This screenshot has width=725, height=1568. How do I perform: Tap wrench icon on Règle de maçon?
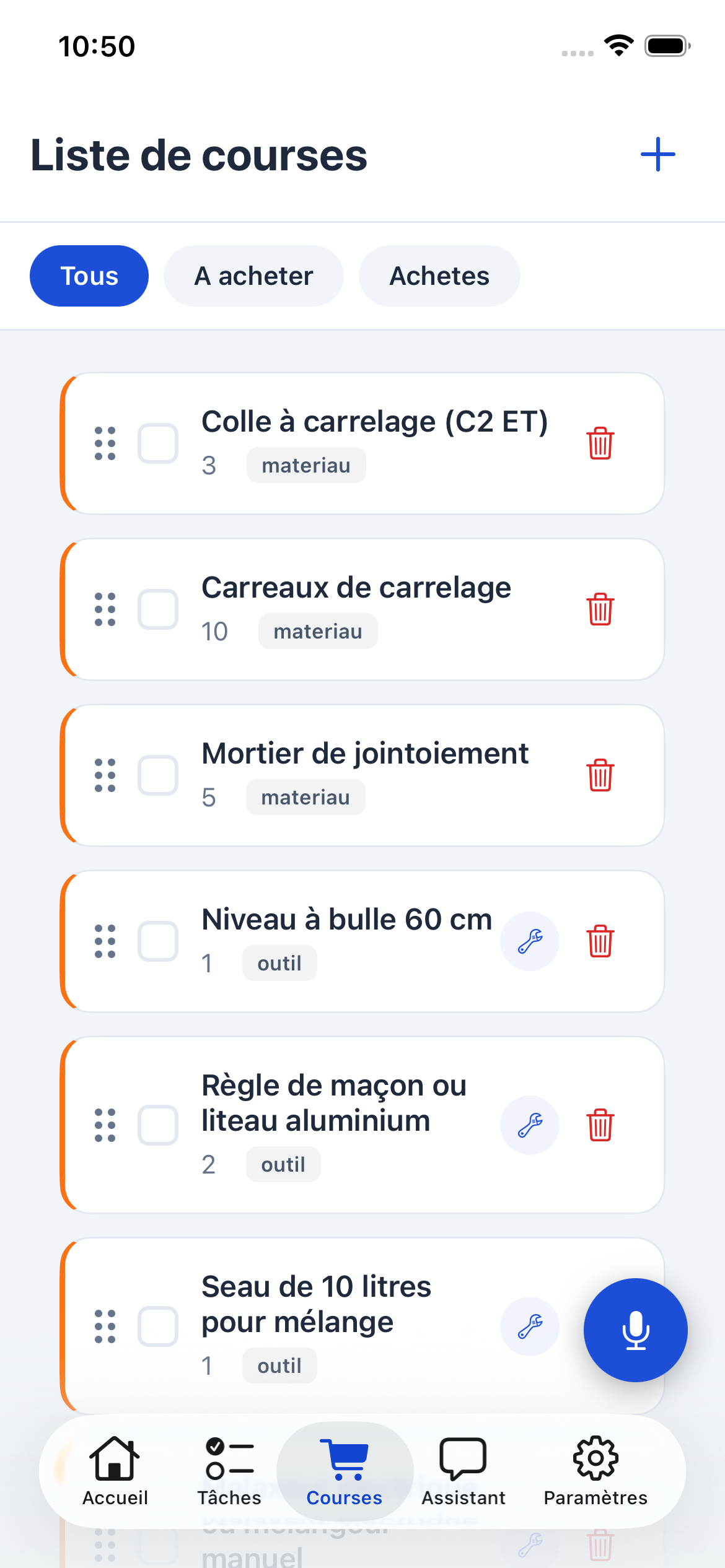pos(530,1125)
